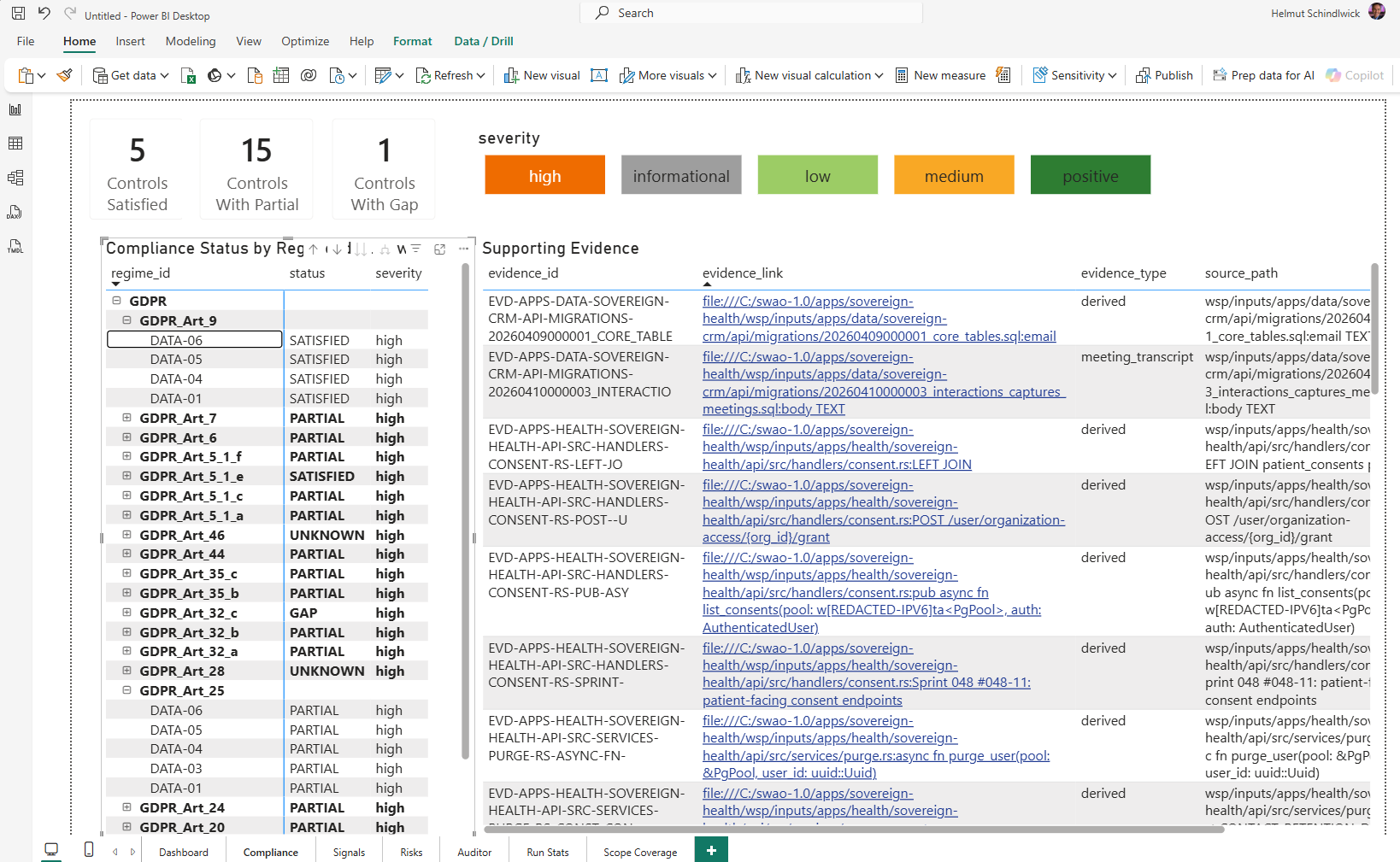Open consent.rs:LEFT JOIN evidence link
The width and height of the screenshot is (1400, 862).
pyautogui.click(x=837, y=447)
